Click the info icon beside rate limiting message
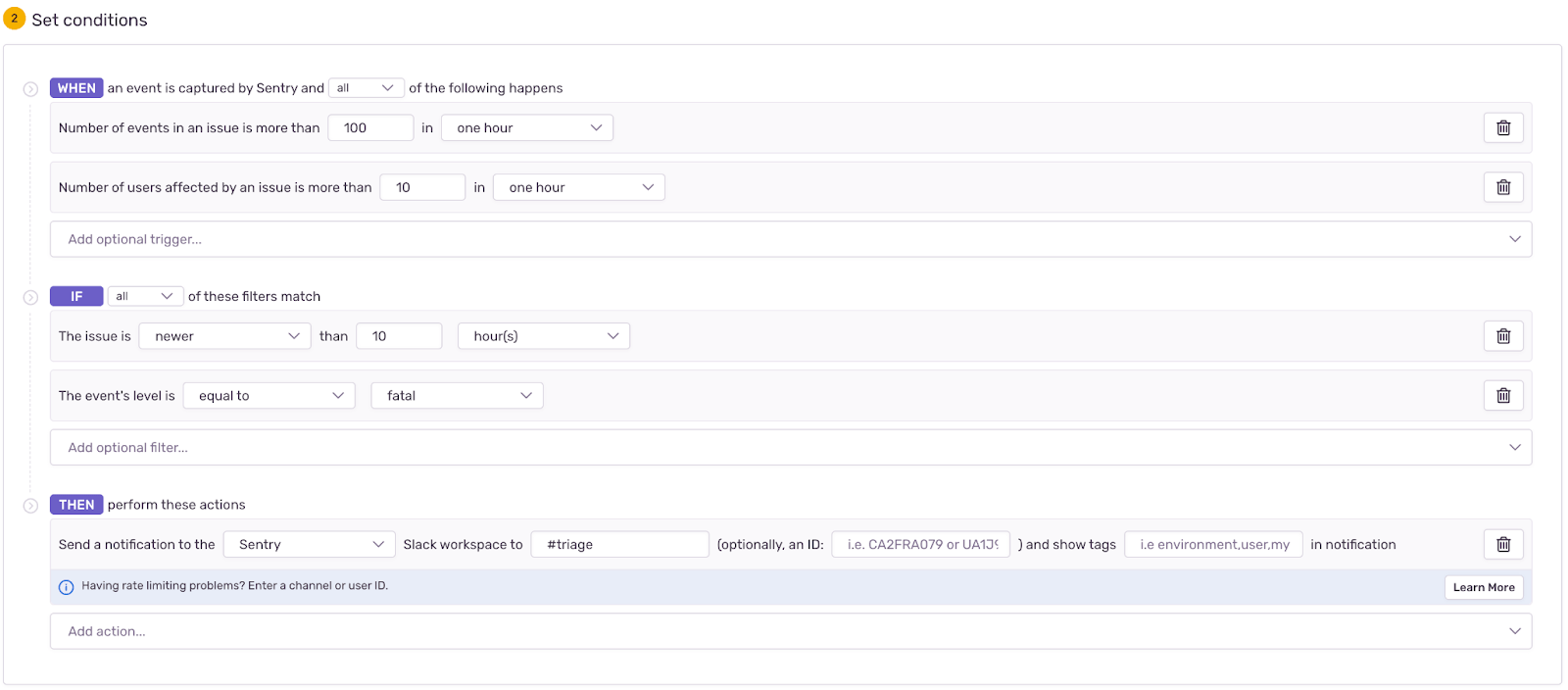This screenshot has width=1568, height=690. [x=67, y=587]
